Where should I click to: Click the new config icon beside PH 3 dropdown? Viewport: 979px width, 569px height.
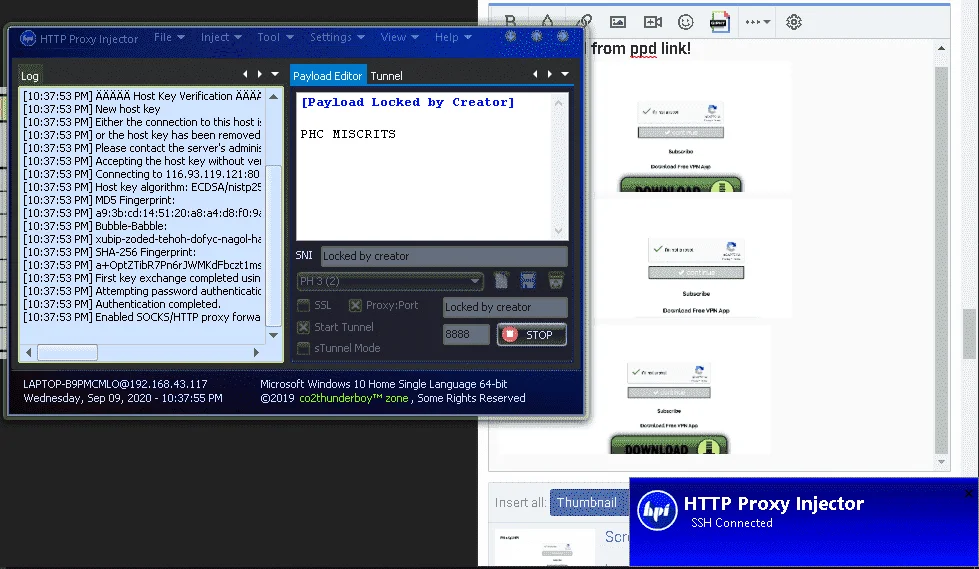[501, 280]
